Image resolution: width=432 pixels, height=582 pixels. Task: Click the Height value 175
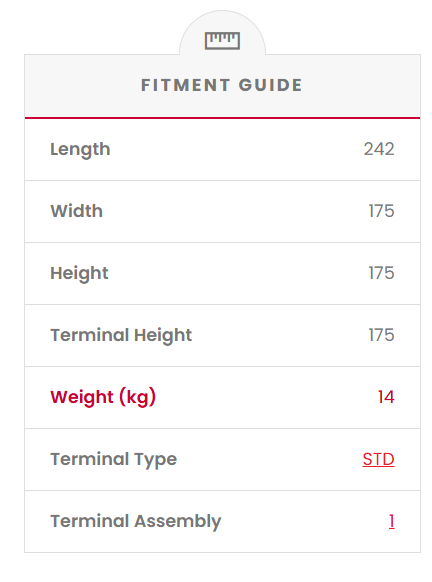[382, 273]
